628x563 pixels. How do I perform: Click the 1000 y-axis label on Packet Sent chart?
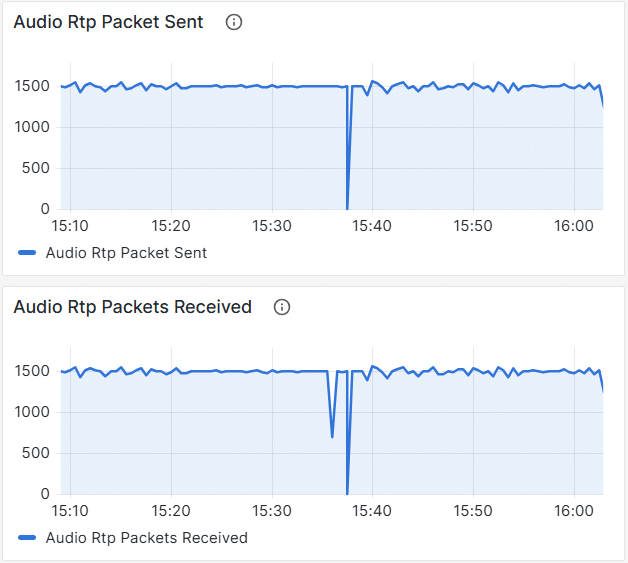(x=32, y=127)
